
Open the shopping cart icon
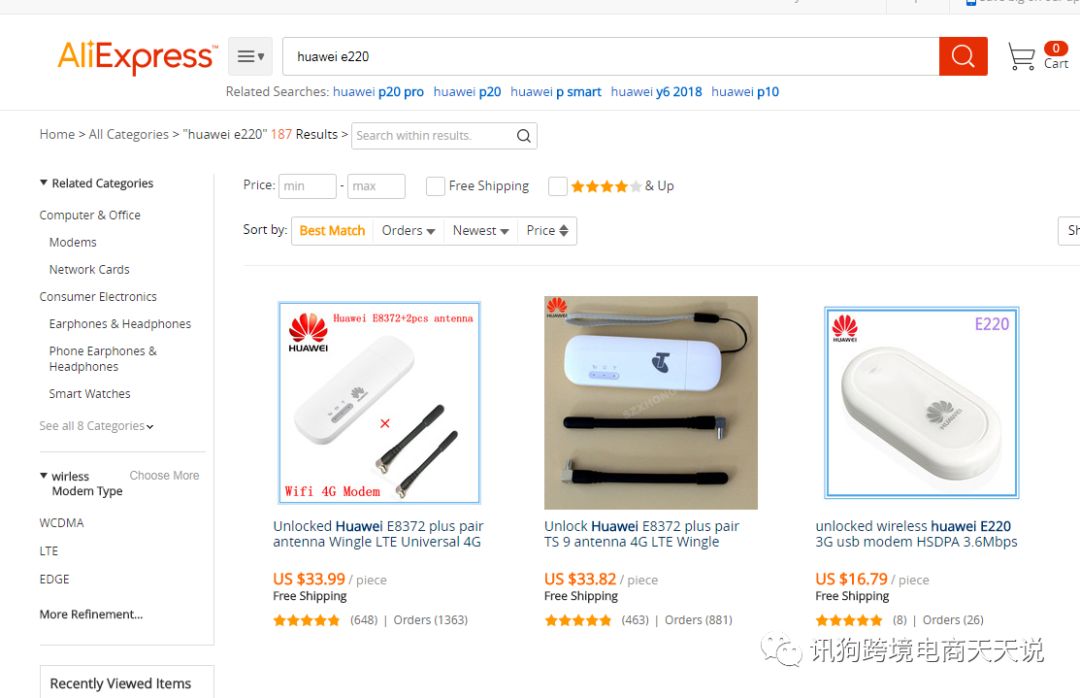click(x=1021, y=57)
